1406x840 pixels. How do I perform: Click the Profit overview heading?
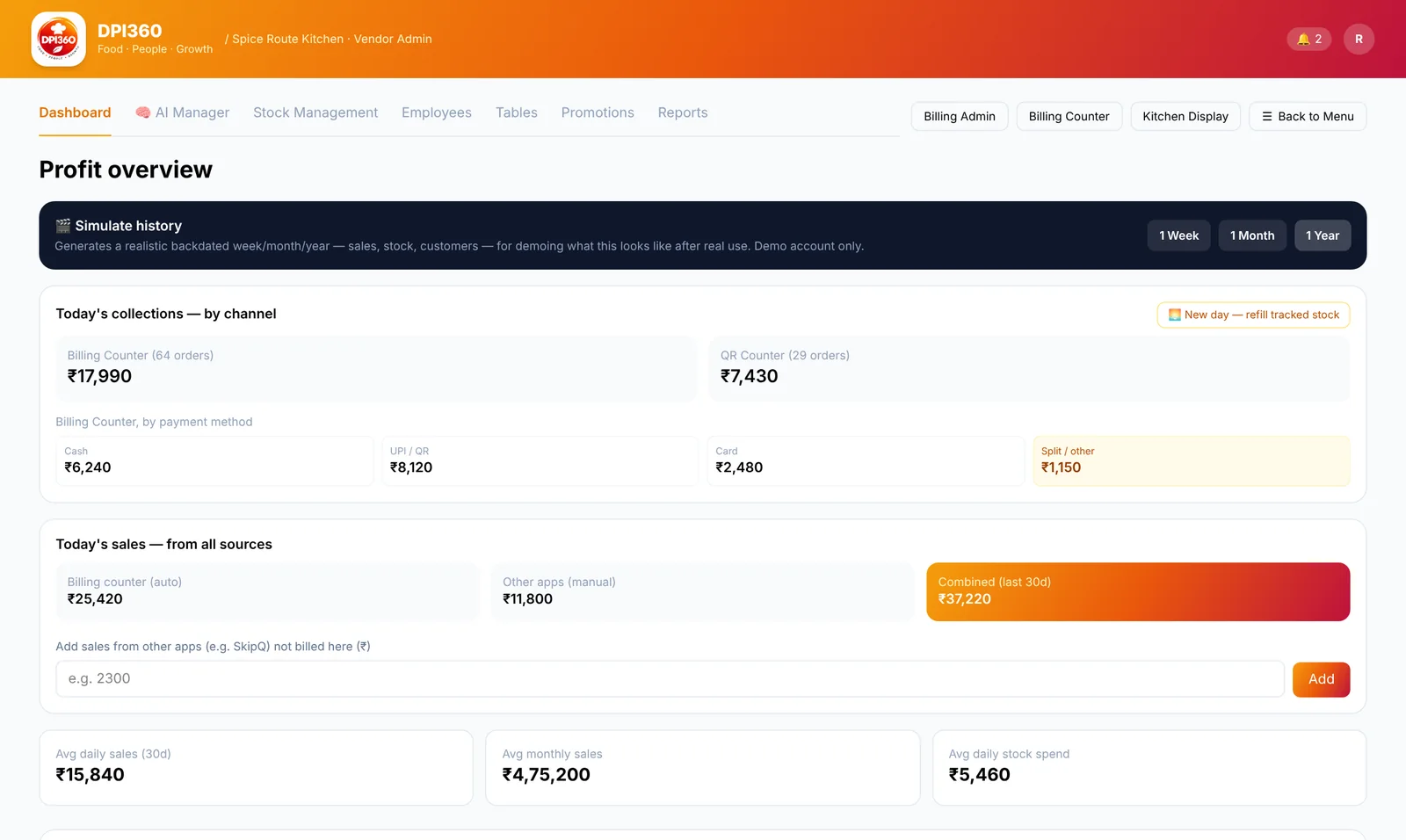pyautogui.click(x=126, y=170)
